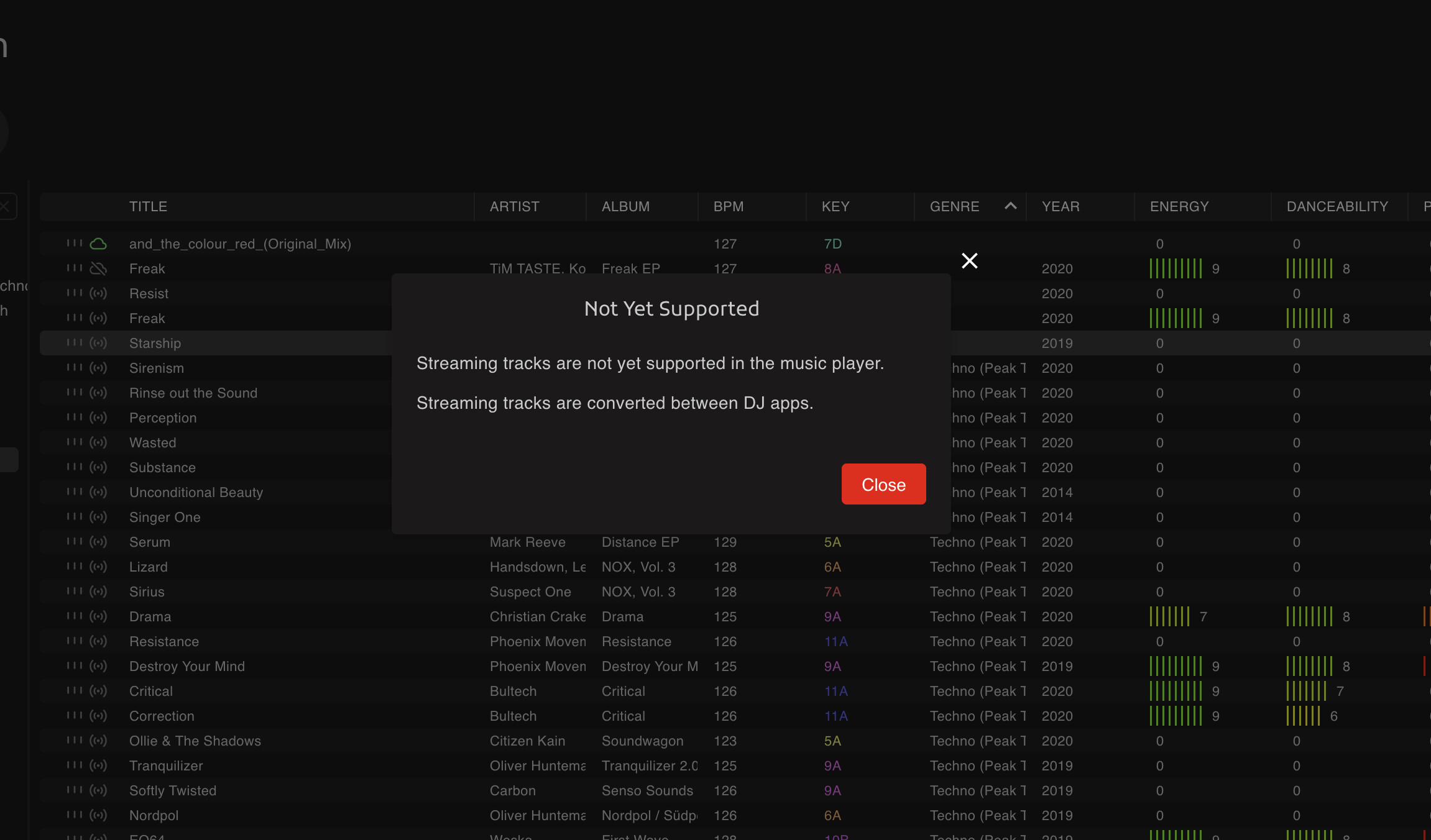
Task: Click the drag handle icon on the Critical row
Action: (74, 690)
